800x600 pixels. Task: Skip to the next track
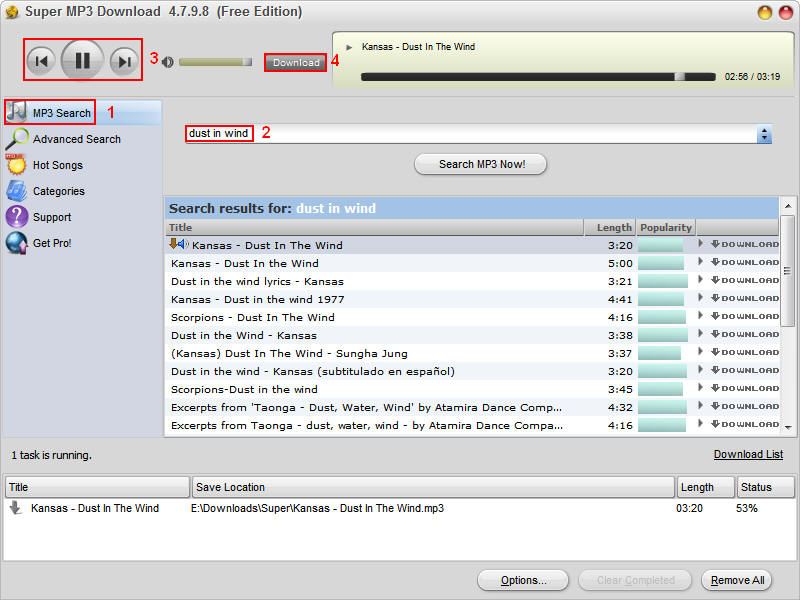click(124, 61)
